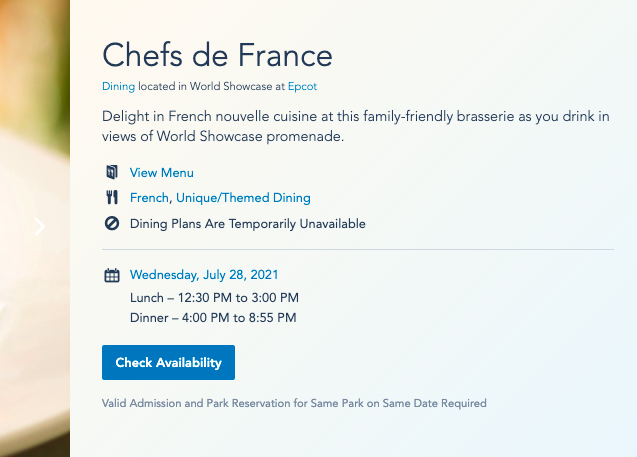Click the calendar icon beside the date
The width and height of the screenshot is (637, 457).
click(x=111, y=275)
